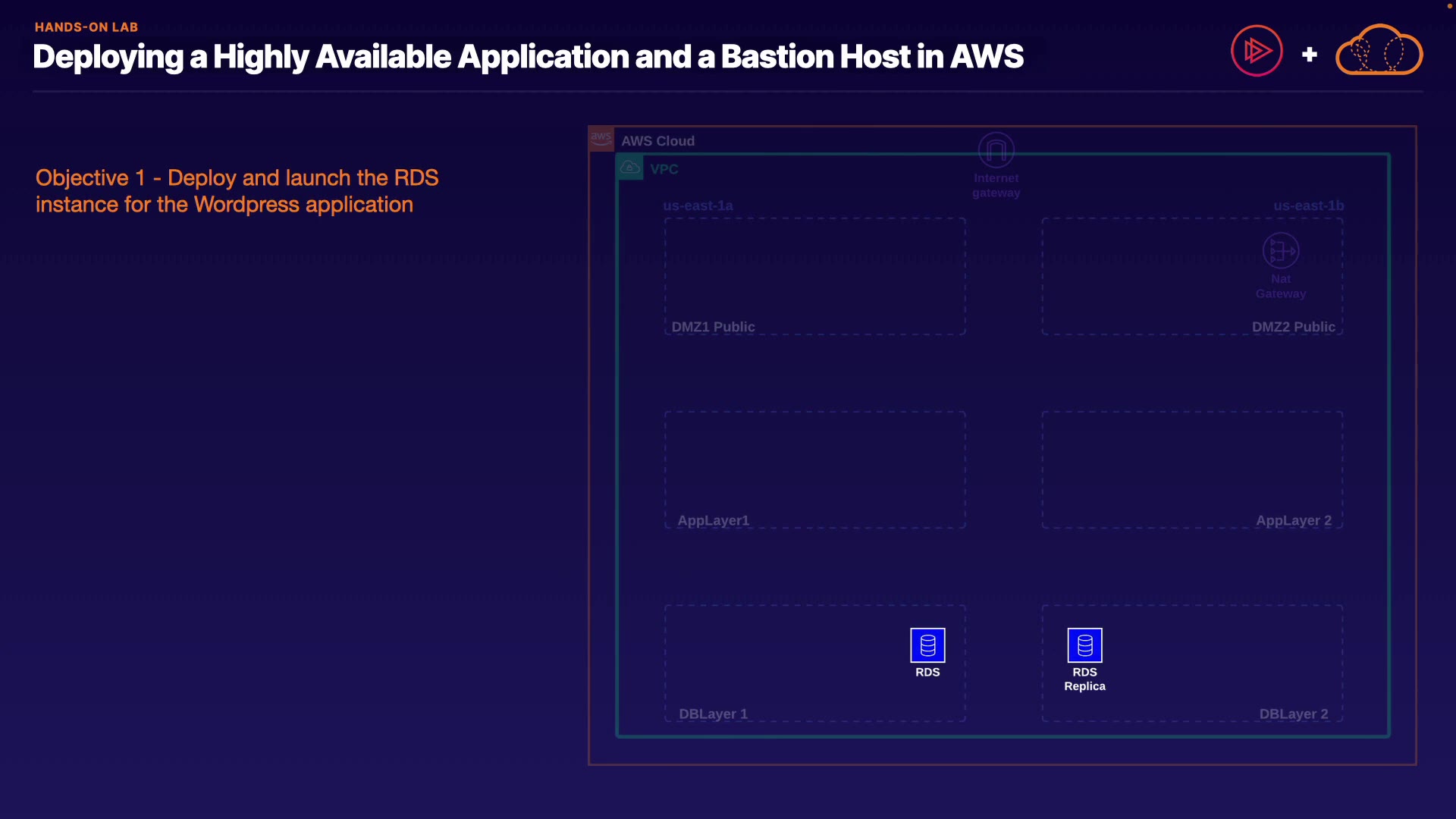
Task: Click the AWS Cloud label text
Action: coord(657,141)
